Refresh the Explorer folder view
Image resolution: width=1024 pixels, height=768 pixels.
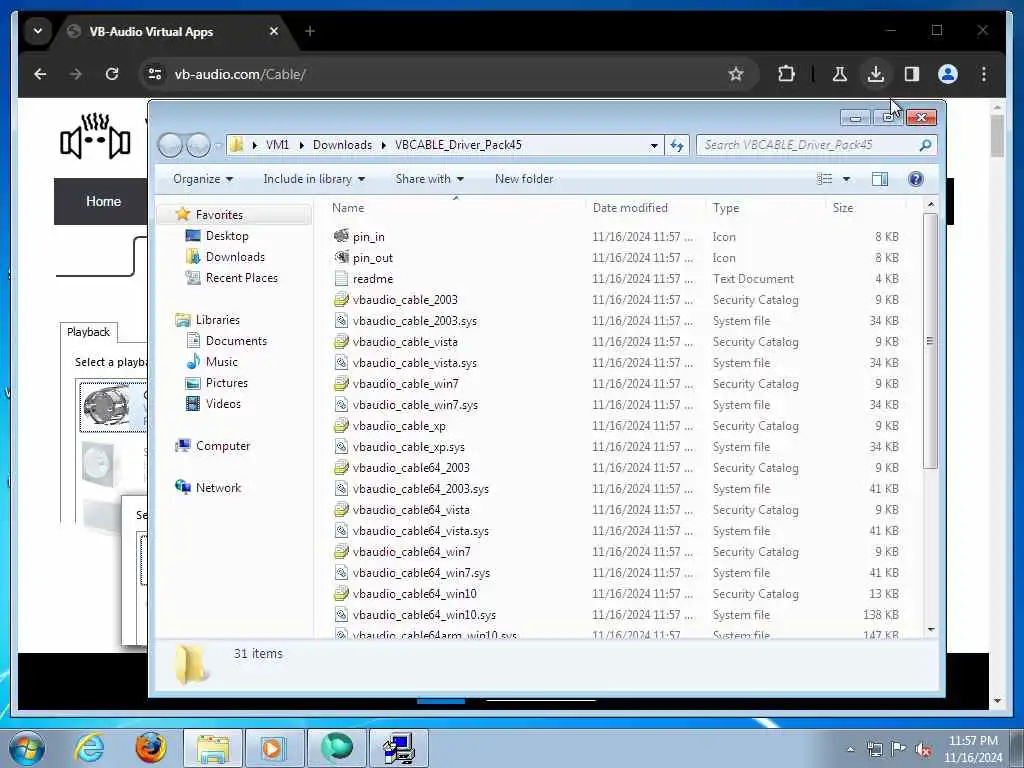tap(677, 145)
